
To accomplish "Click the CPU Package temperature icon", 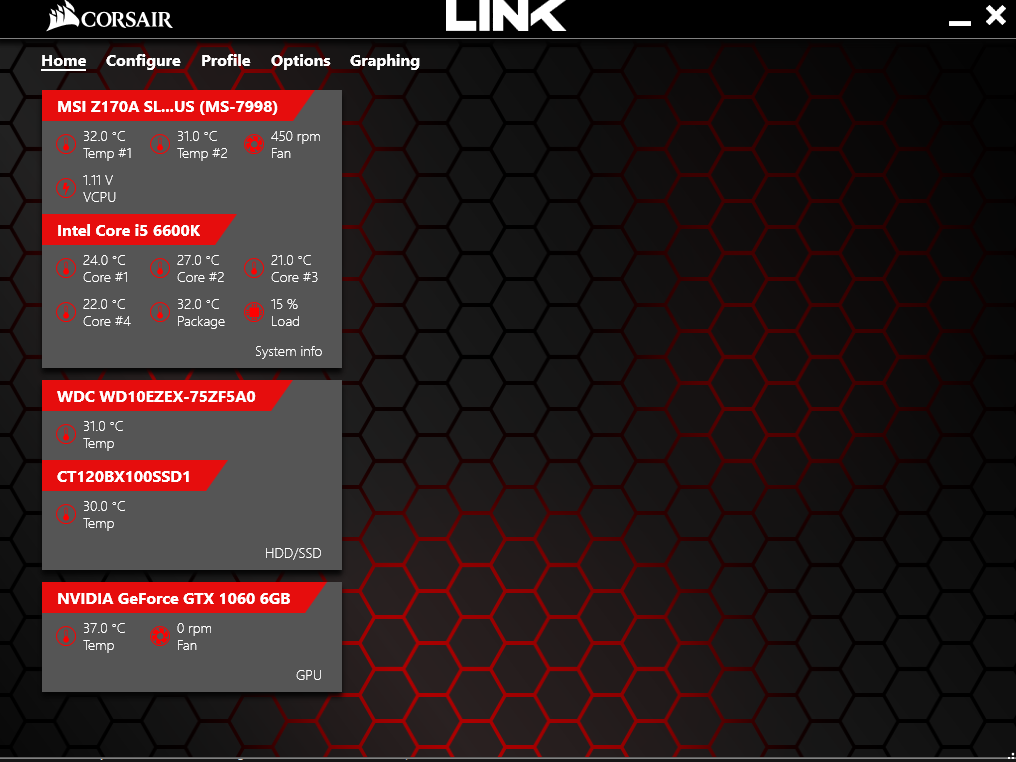I will (159, 312).
